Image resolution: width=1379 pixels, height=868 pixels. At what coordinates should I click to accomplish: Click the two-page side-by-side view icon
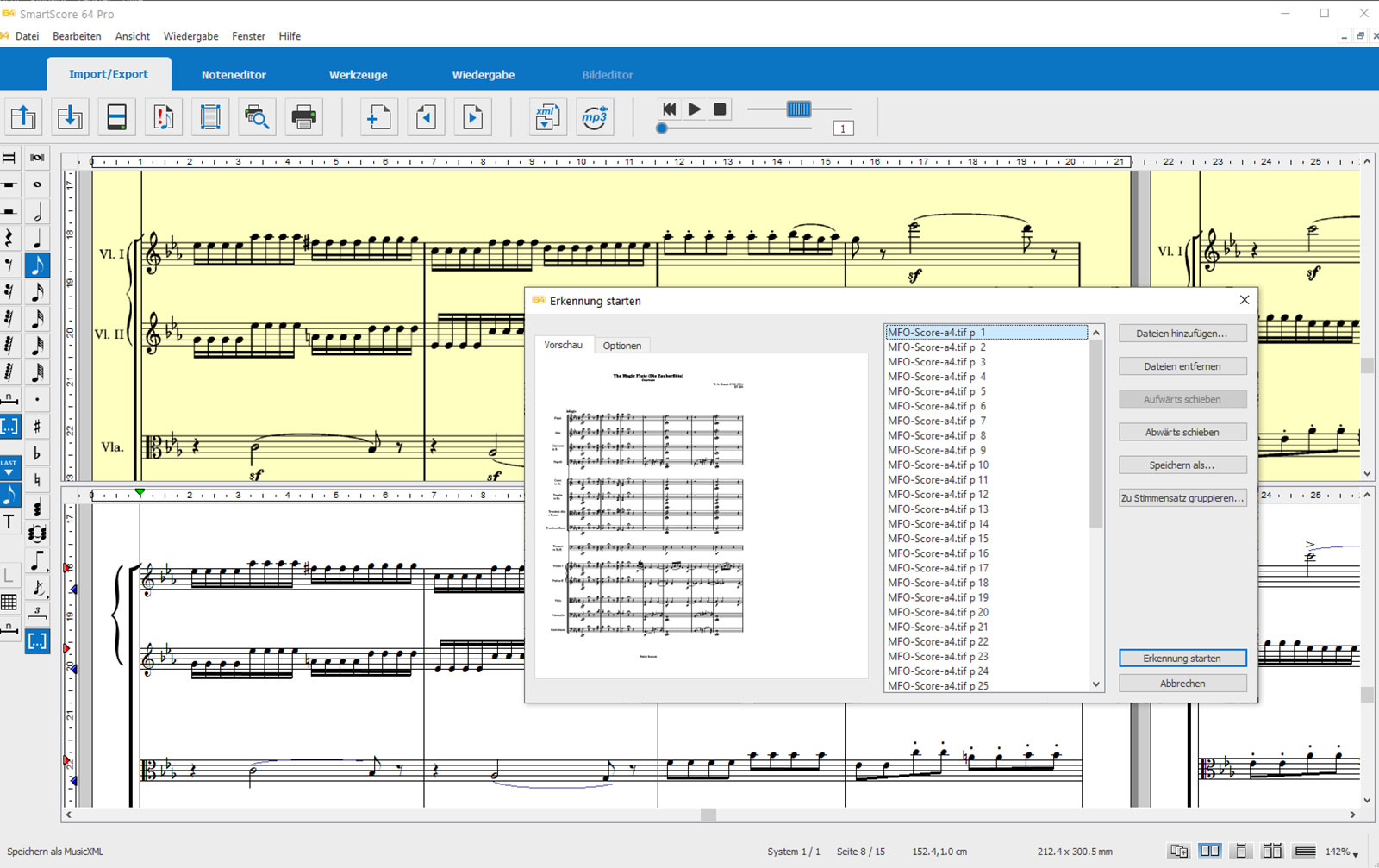[x=1210, y=851]
